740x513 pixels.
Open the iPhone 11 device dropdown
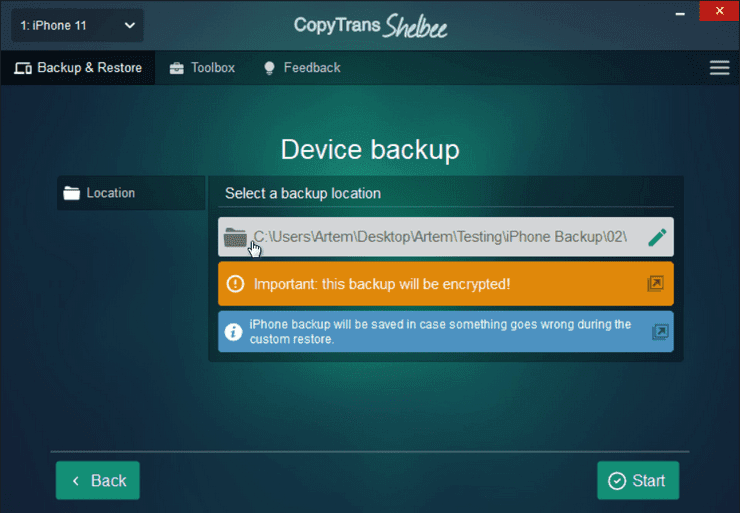pos(77,25)
